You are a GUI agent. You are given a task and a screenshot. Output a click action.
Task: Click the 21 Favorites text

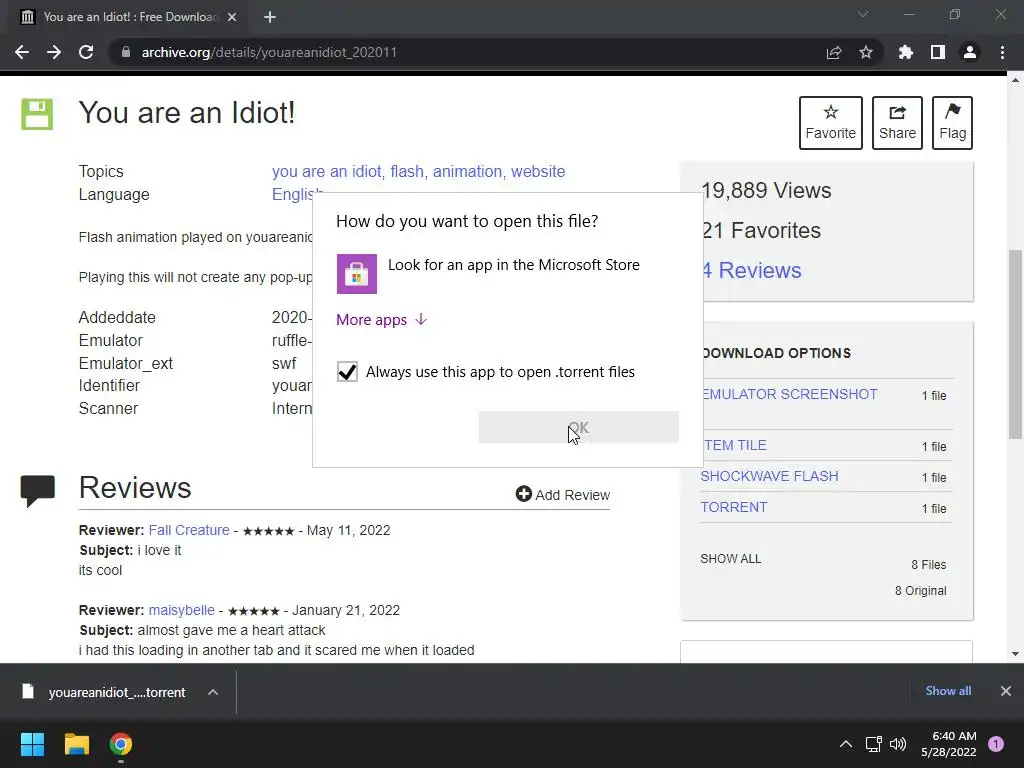(x=761, y=231)
